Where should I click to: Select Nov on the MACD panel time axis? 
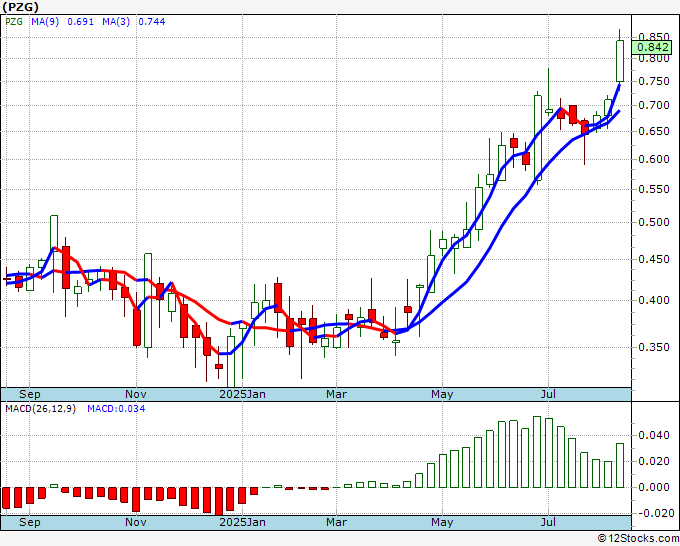pyautogui.click(x=136, y=522)
